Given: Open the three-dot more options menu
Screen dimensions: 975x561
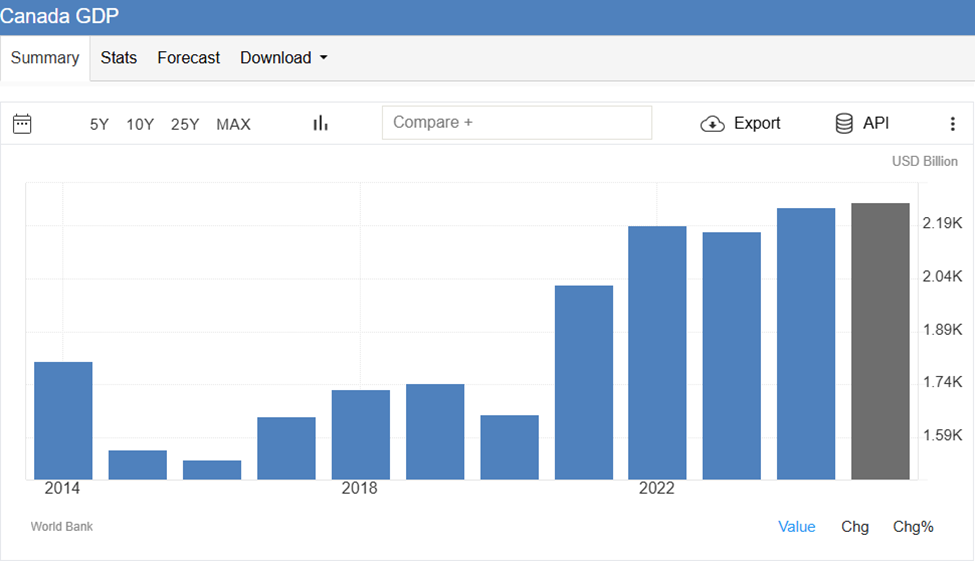Looking at the screenshot, I should coord(952,124).
